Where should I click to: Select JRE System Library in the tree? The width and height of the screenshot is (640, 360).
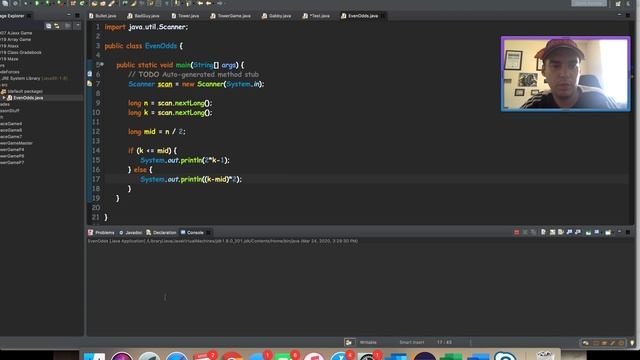pyautogui.click(x=34, y=78)
